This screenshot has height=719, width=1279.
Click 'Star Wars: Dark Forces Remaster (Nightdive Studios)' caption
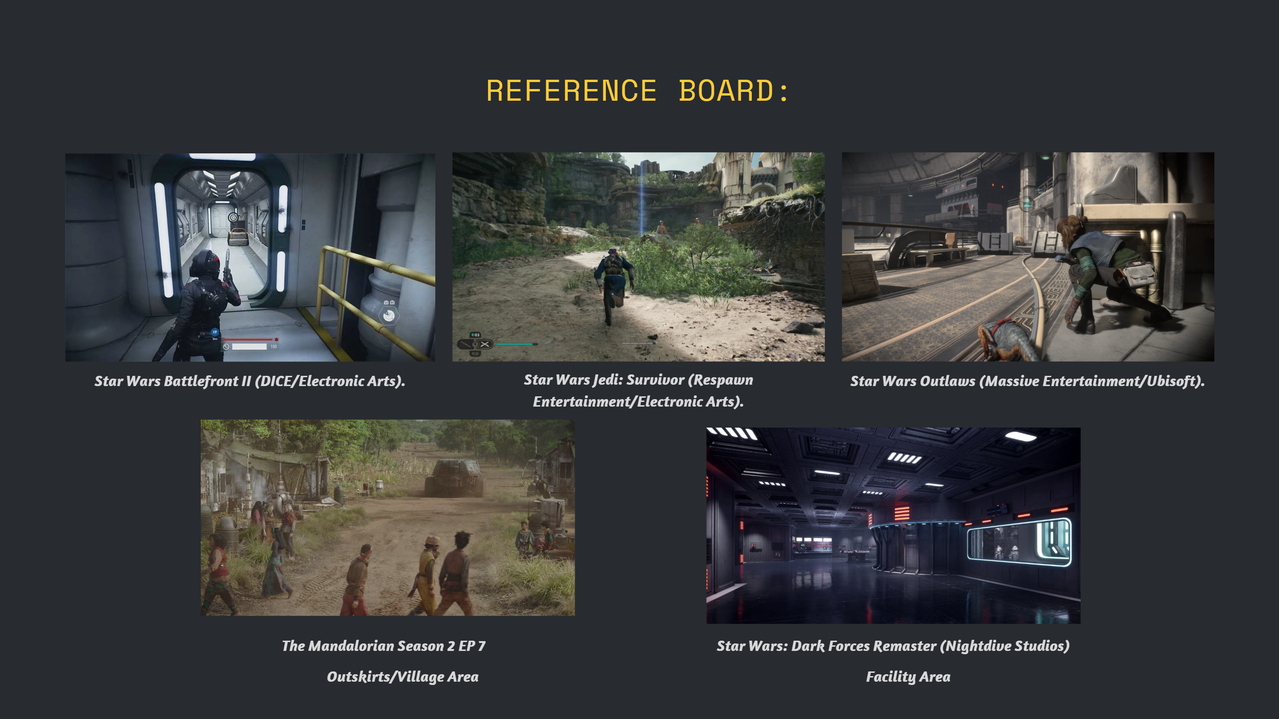(x=893, y=646)
